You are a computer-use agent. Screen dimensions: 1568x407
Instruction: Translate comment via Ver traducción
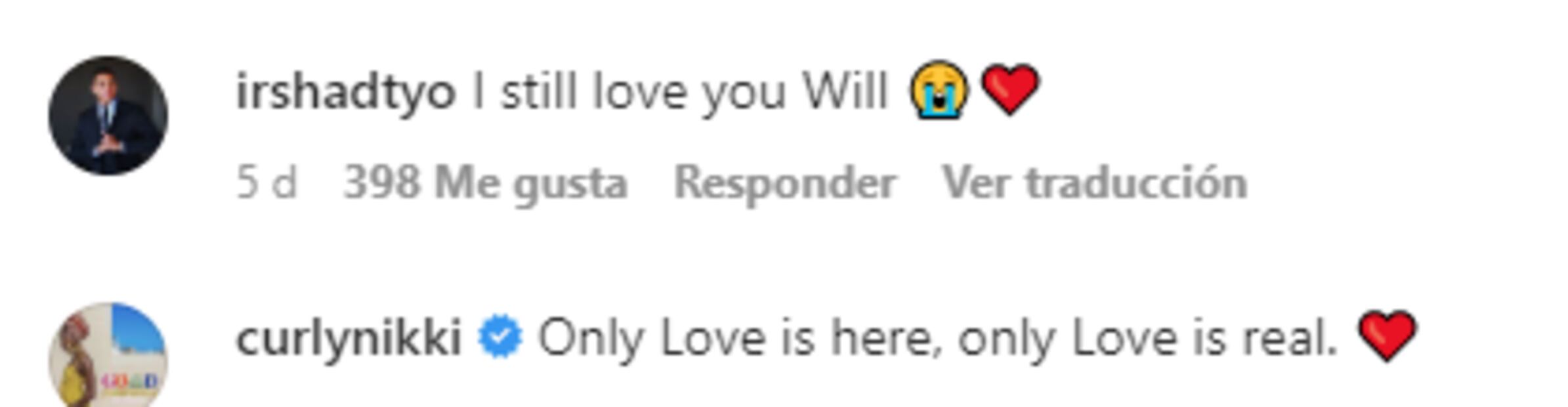pos(1095,183)
